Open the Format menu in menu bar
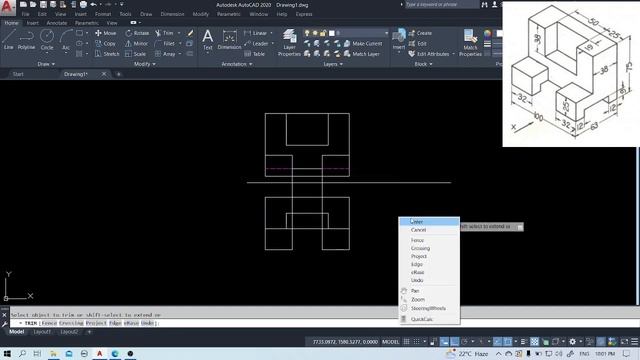The image size is (640, 360). point(103,14)
